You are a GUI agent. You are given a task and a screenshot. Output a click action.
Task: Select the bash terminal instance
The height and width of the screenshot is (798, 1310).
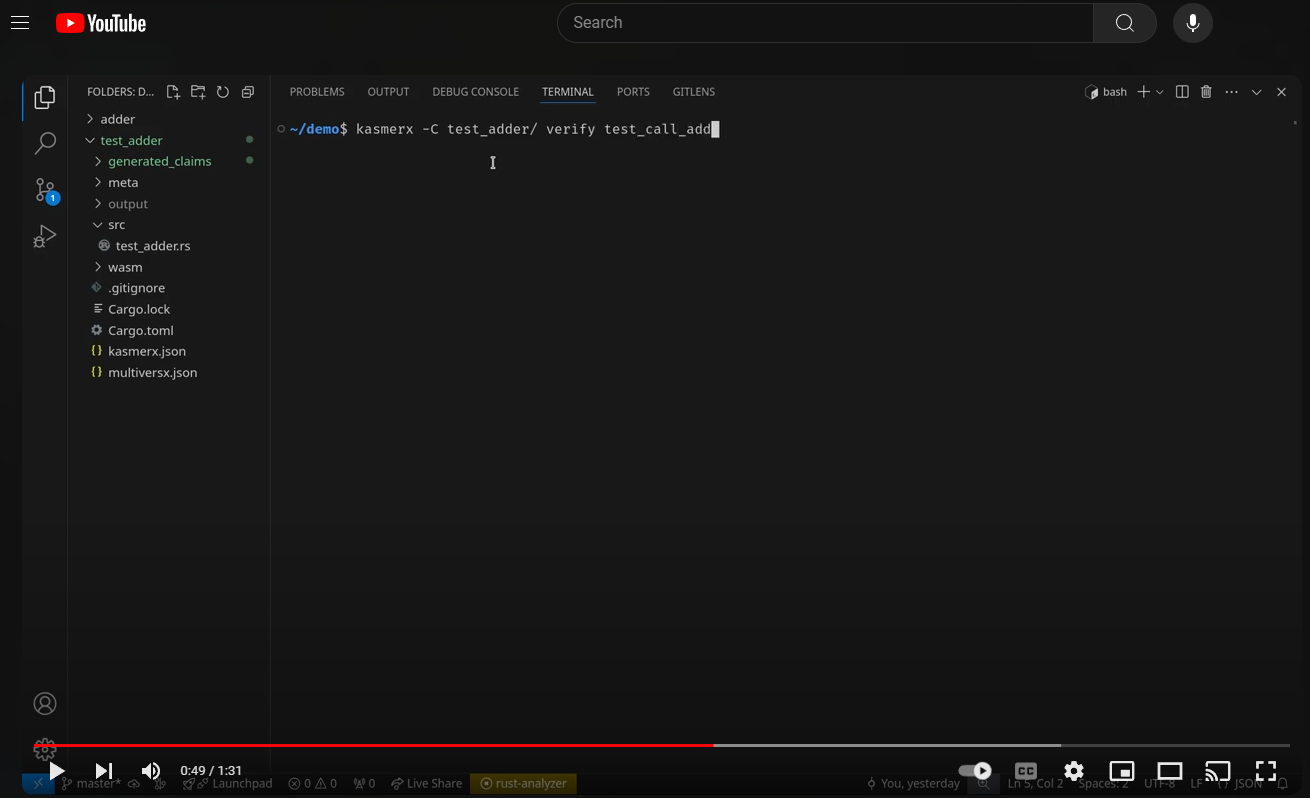(1106, 92)
